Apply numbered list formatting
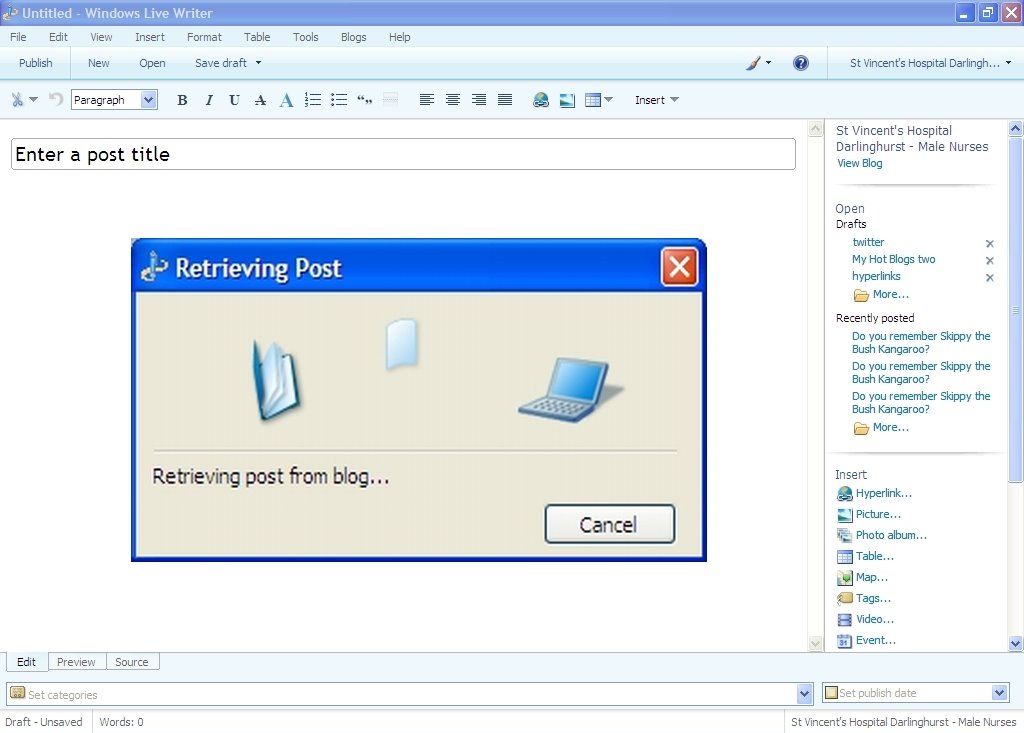Screen dimensions: 1024x733 [313, 100]
